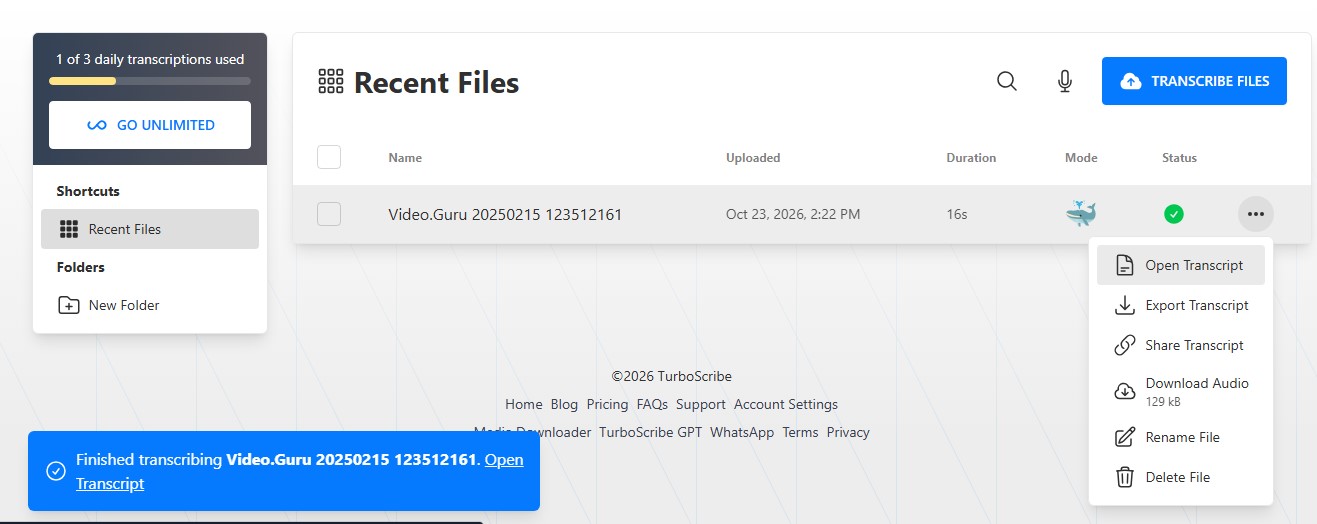Open the Pricing footer link

click(x=607, y=404)
